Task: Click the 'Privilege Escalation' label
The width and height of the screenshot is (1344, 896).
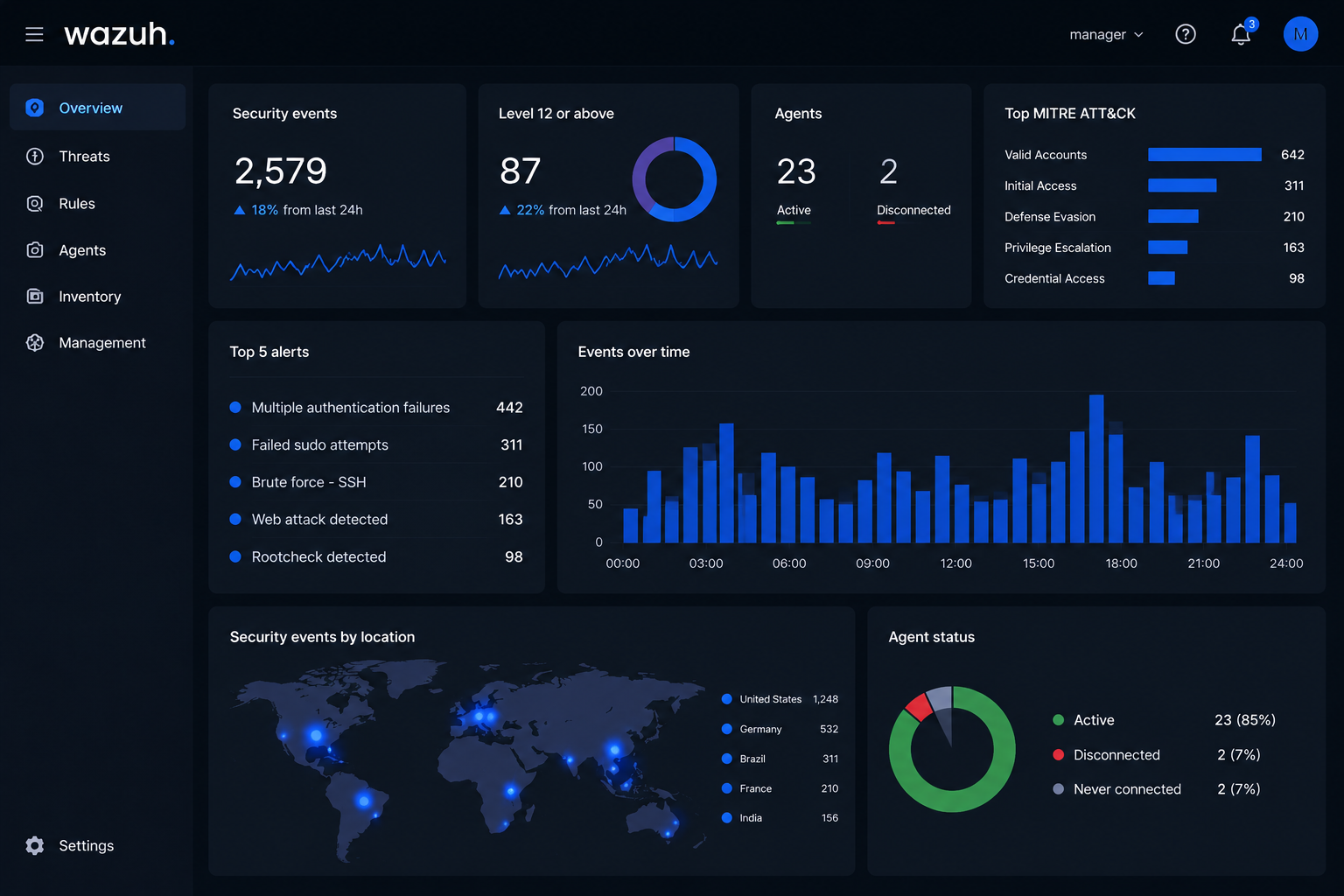Action: click(x=1058, y=248)
